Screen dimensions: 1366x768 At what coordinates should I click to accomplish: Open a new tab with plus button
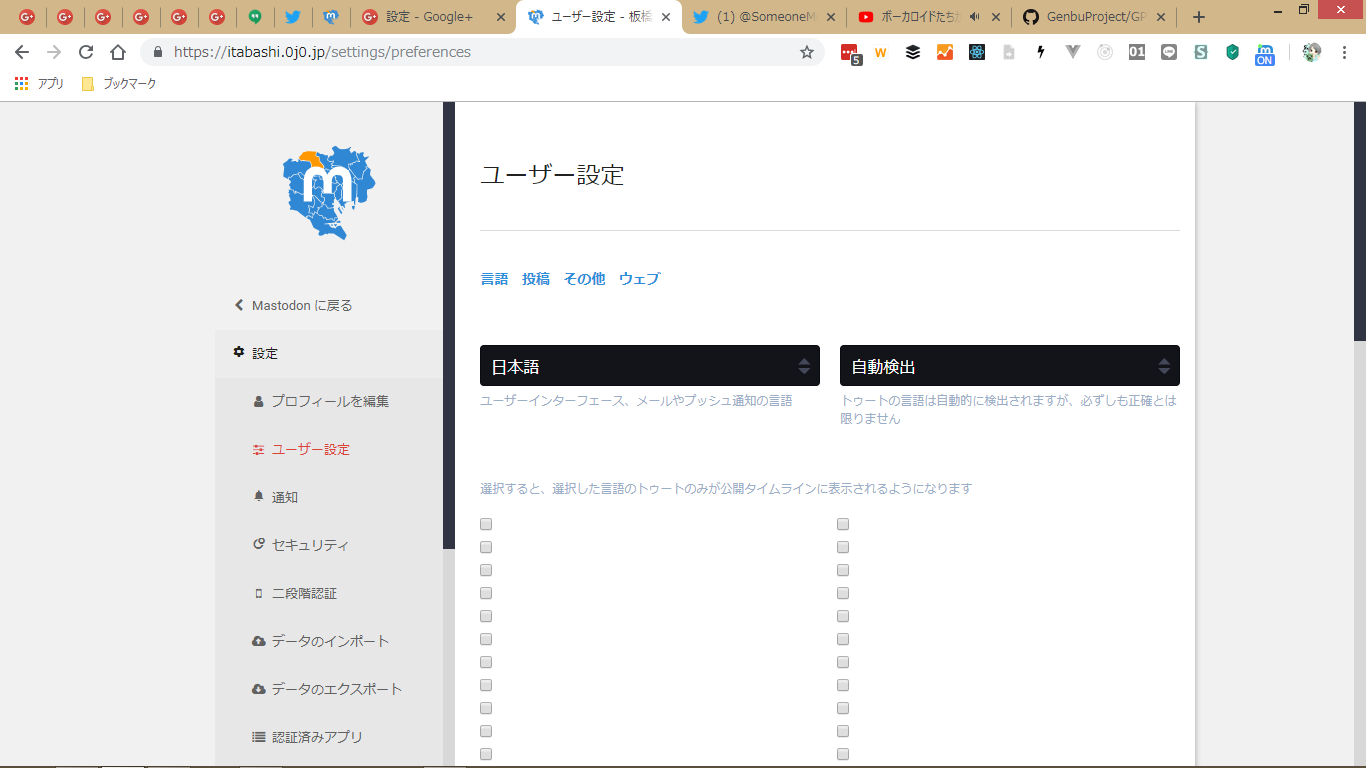click(x=1199, y=17)
